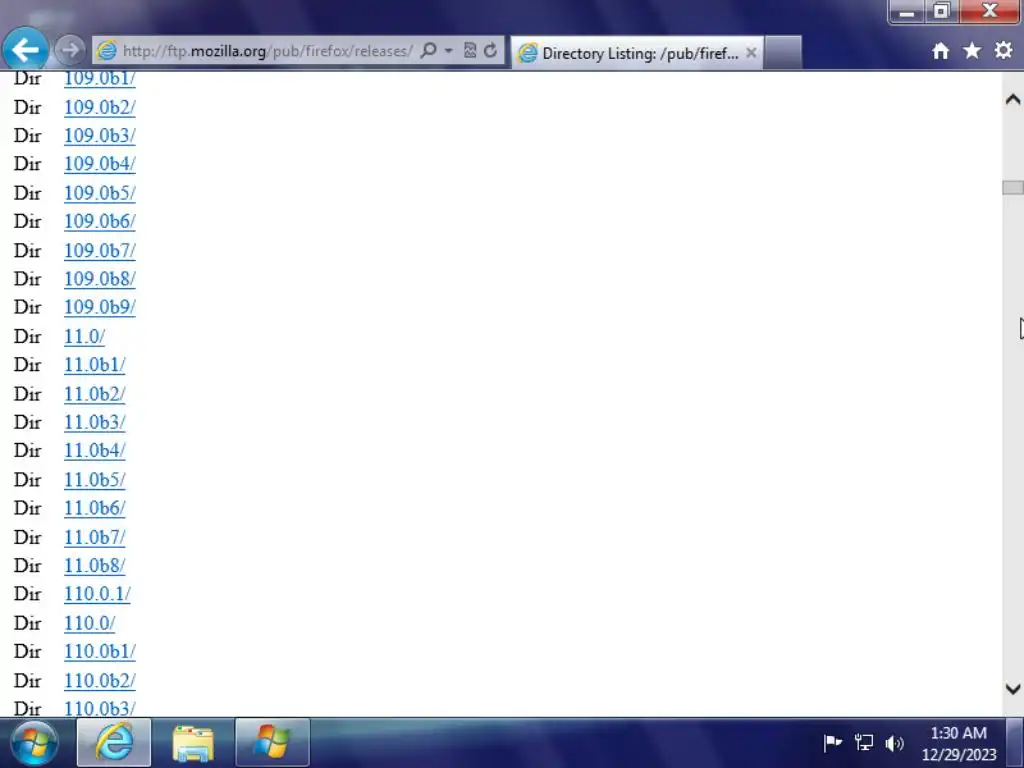Click the search magnifier in address bar
This screenshot has height=768, width=1024.
pyautogui.click(x=428, y=50)
